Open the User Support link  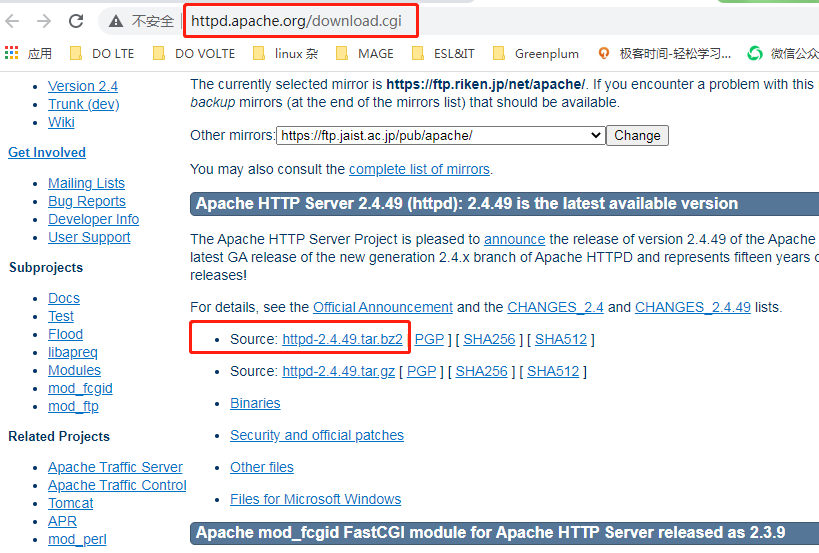pos(89,237)
